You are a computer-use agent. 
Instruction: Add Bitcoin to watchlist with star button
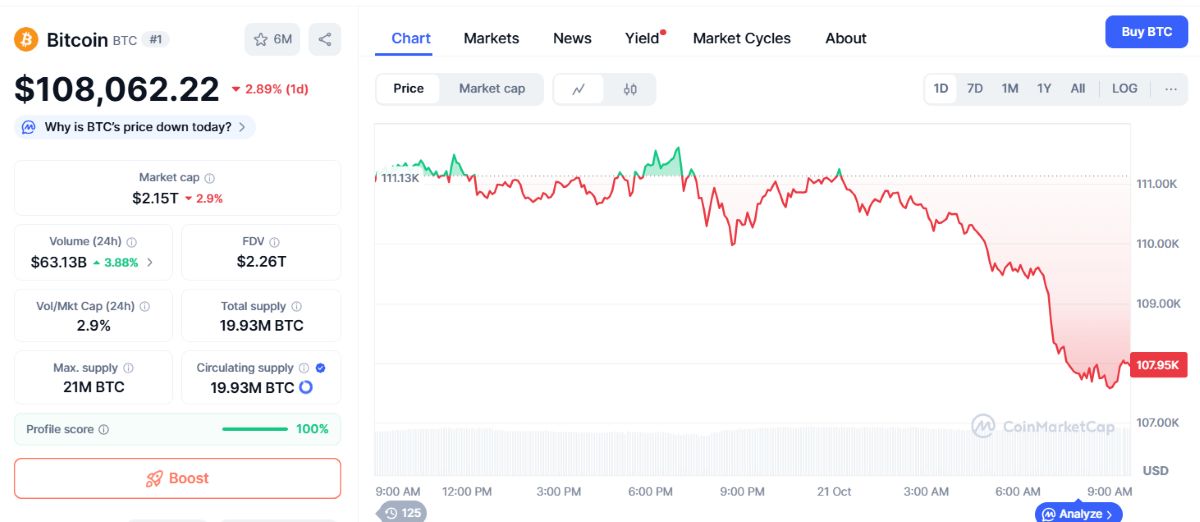(272, 39)
